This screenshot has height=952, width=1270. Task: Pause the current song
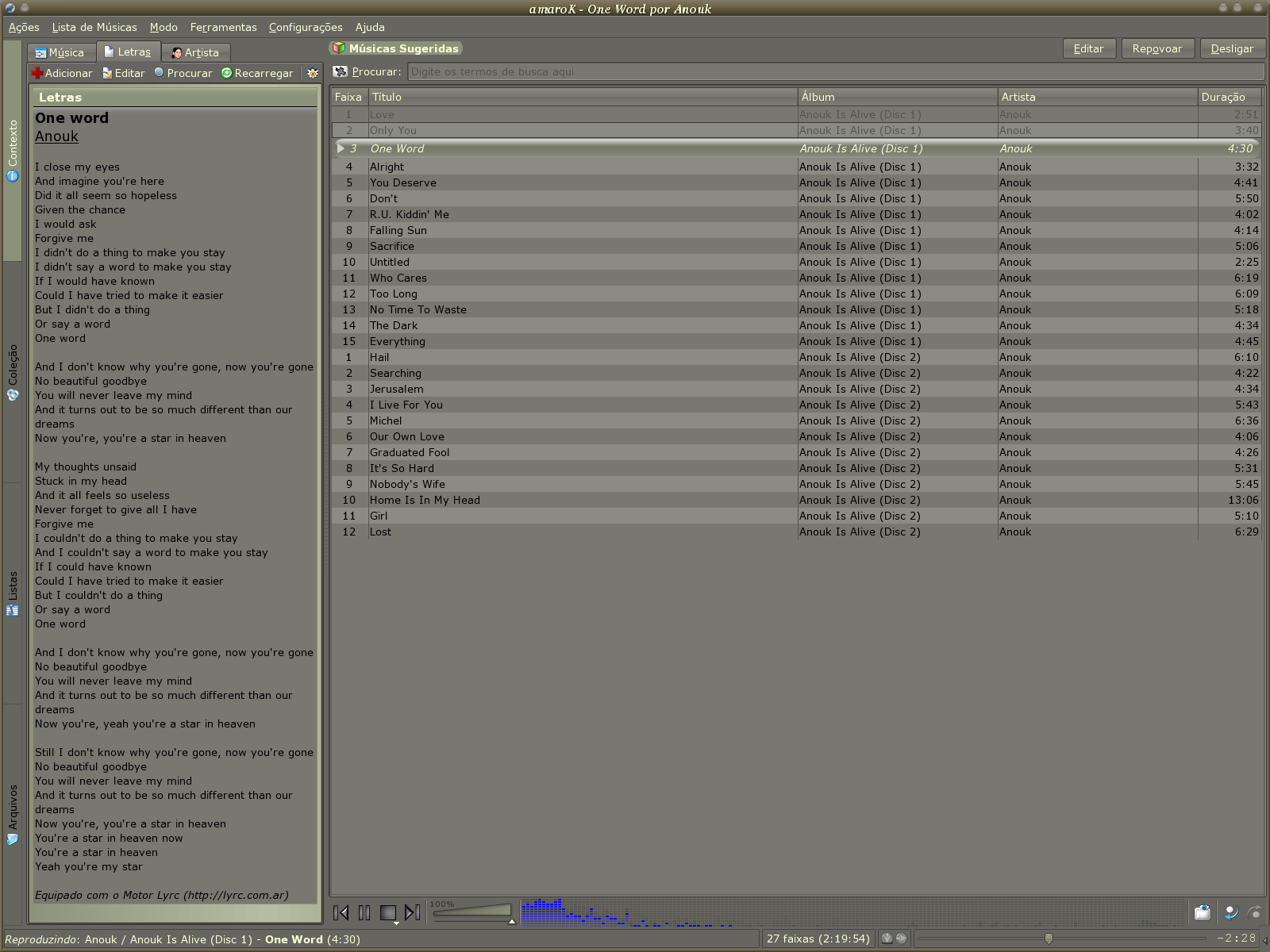[x=364, y=913]
